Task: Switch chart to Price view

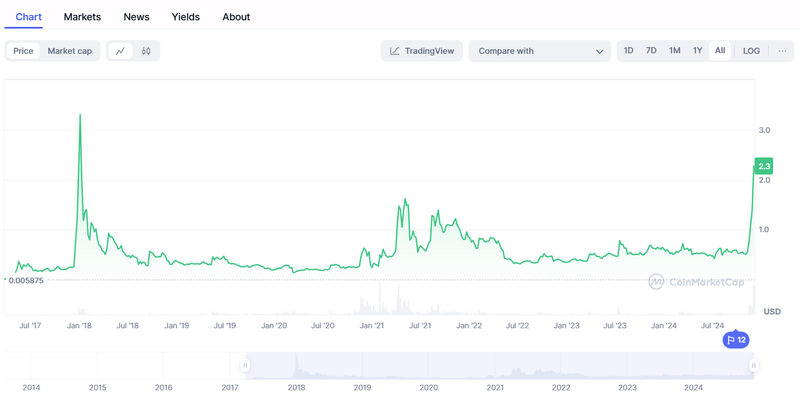Action: tap(23, 51)
